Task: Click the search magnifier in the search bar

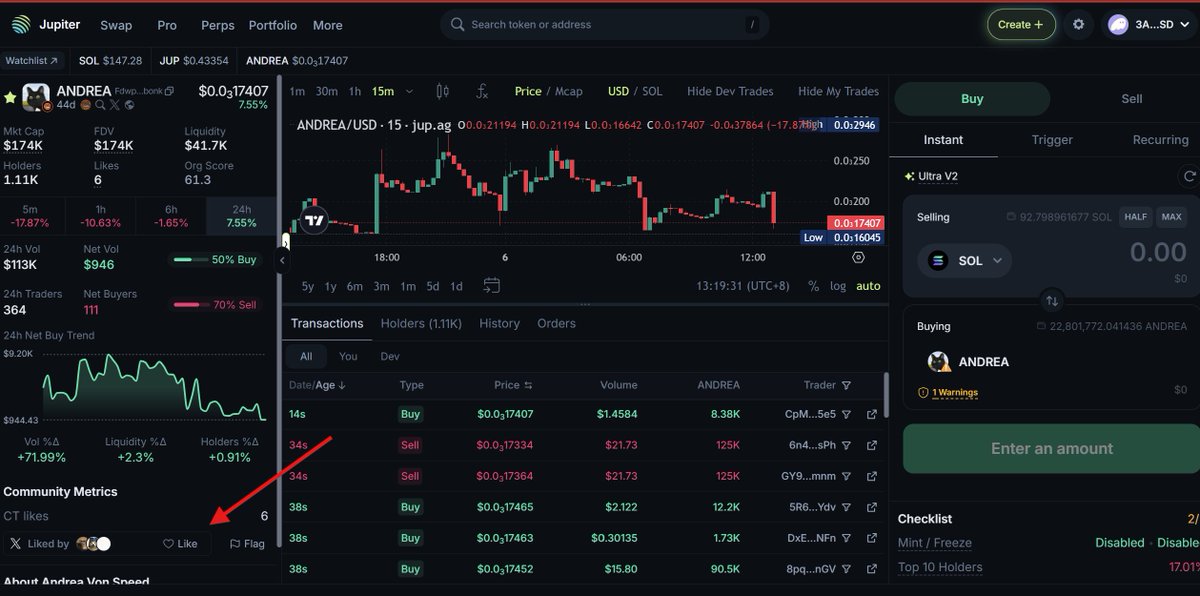Action: (457, 24)
